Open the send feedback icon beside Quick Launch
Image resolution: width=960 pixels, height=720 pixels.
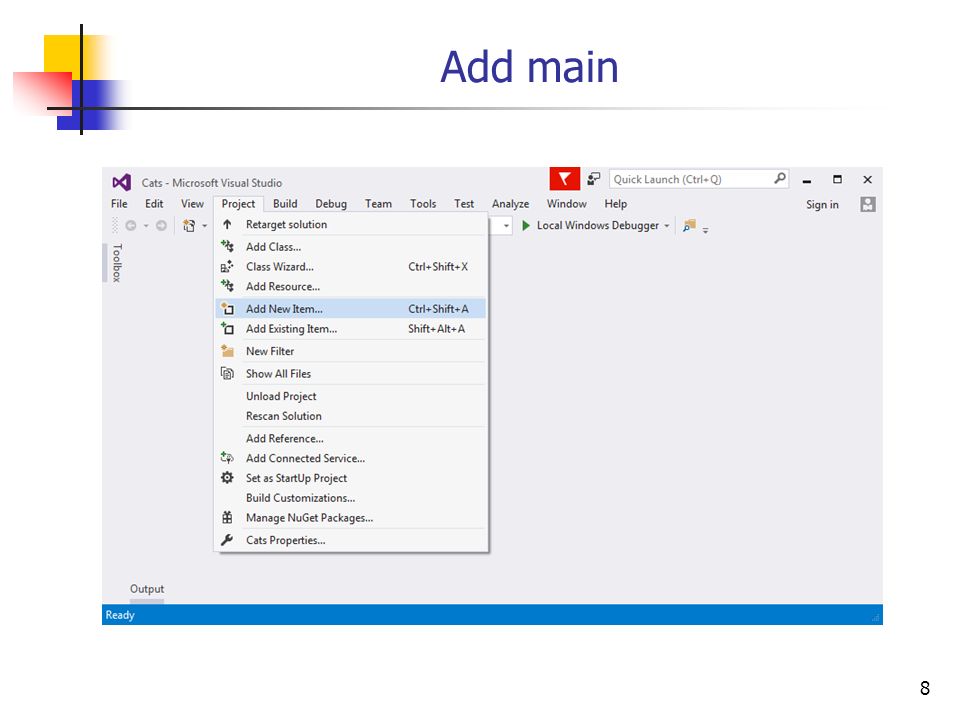click(x=594, y=179)
